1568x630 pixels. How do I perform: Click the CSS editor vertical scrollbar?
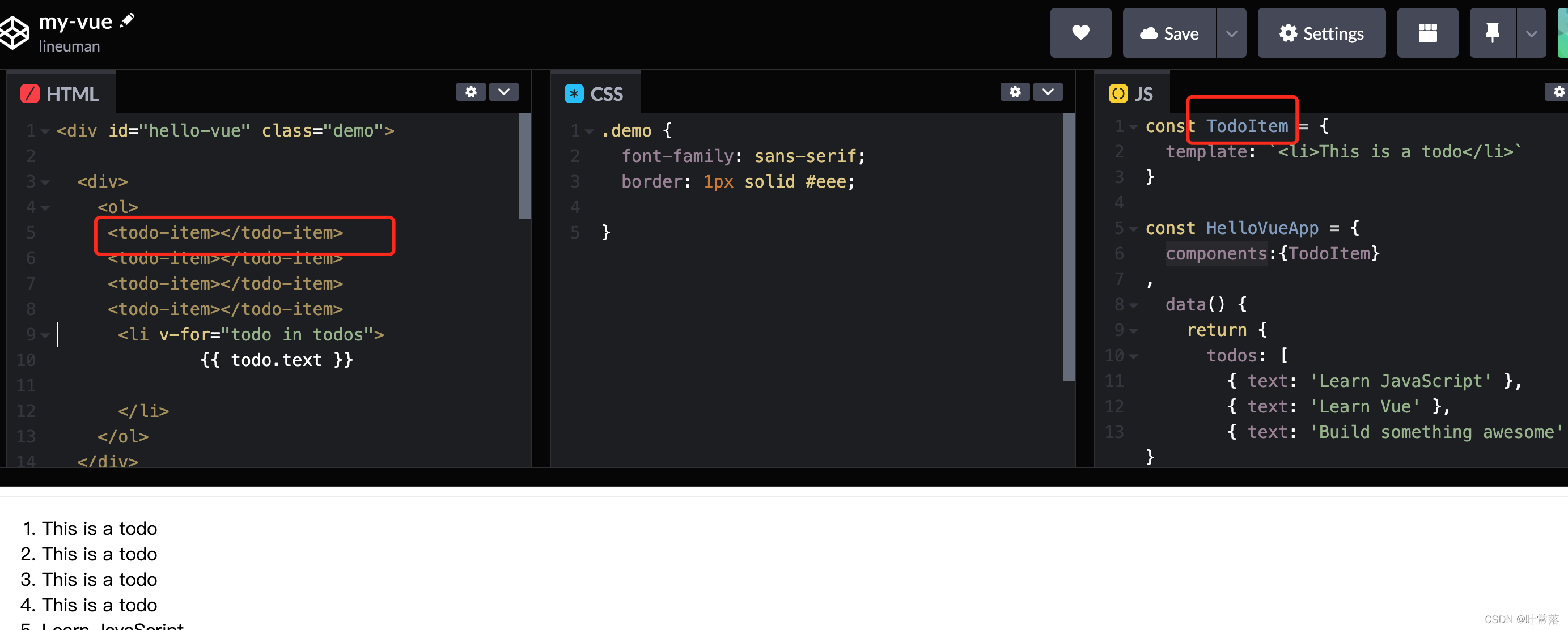[1069, 247]
